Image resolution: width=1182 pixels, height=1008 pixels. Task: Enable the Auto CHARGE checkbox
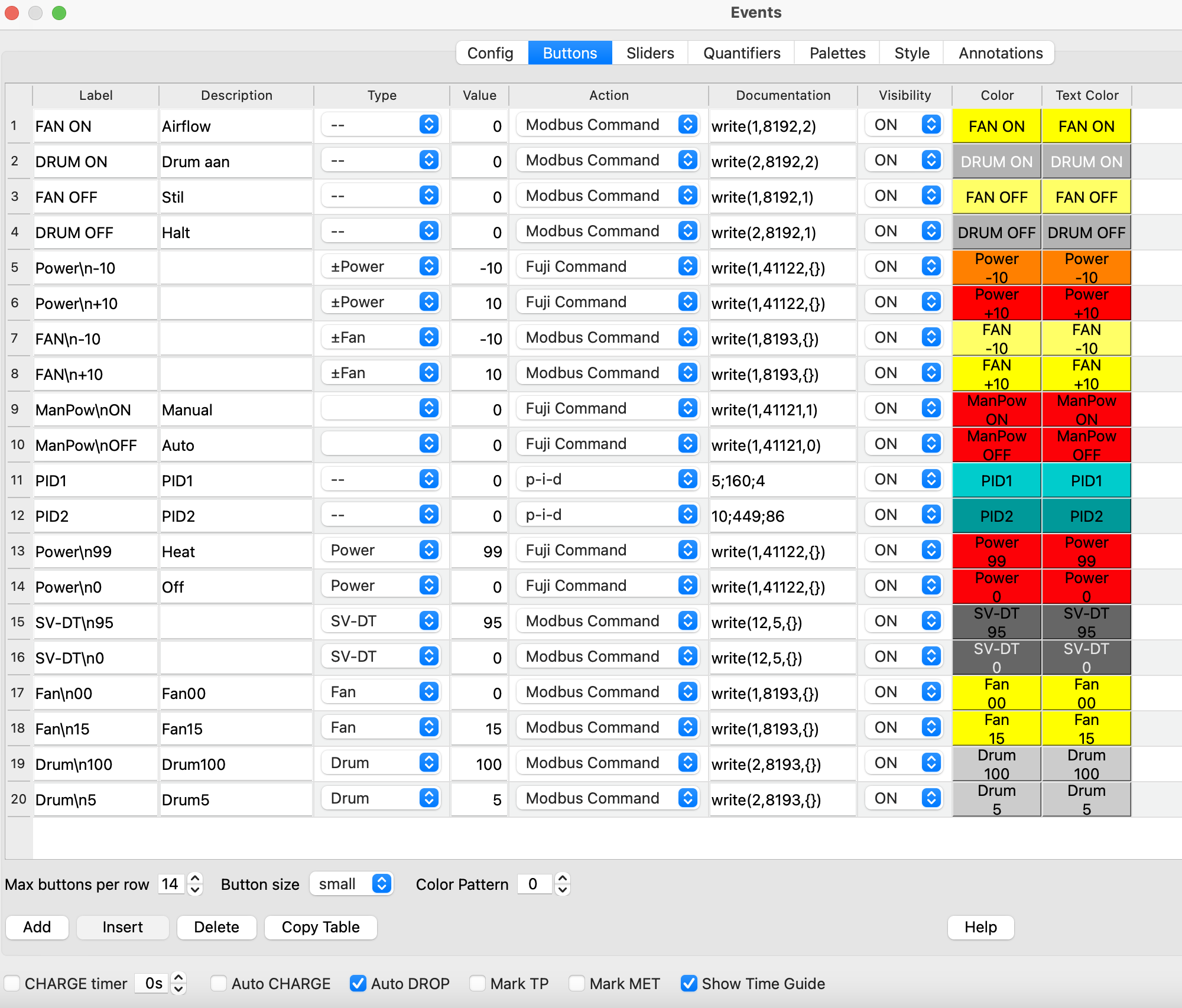pos(219,983)
